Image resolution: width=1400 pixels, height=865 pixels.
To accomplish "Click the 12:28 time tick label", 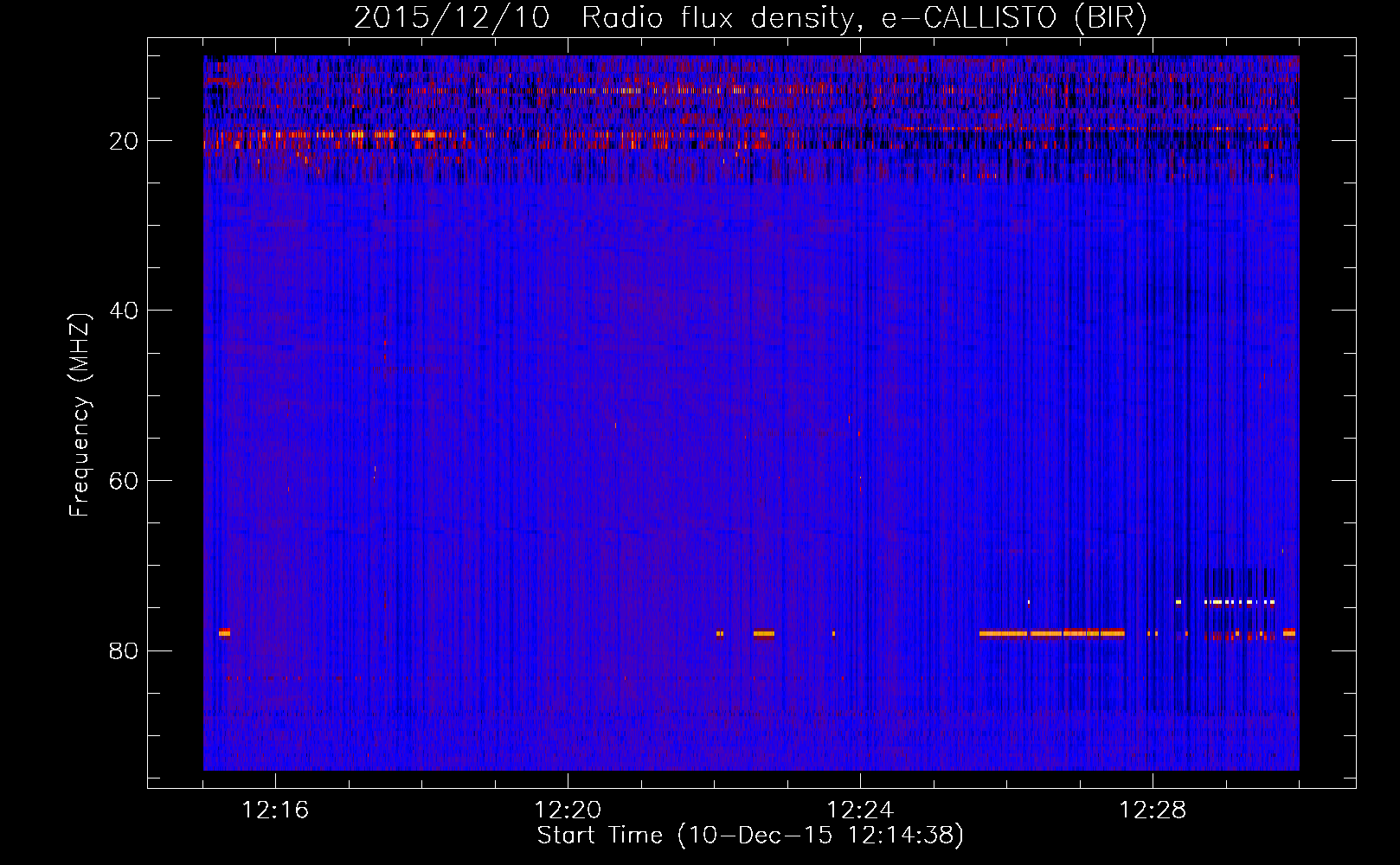I will click(x=1153, y=810).
